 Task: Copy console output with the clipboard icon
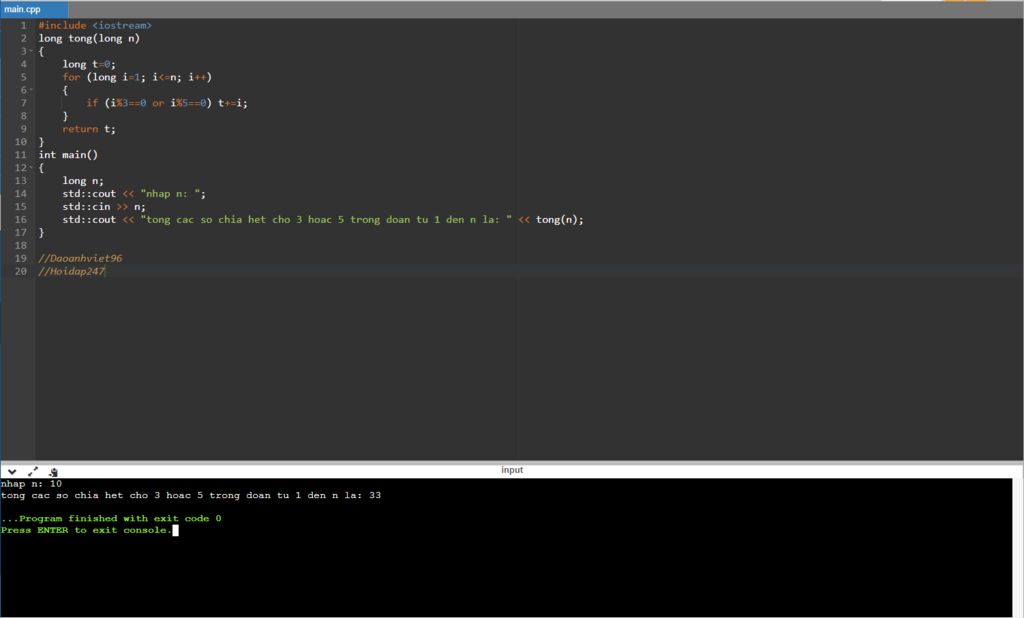click(54, 471)
